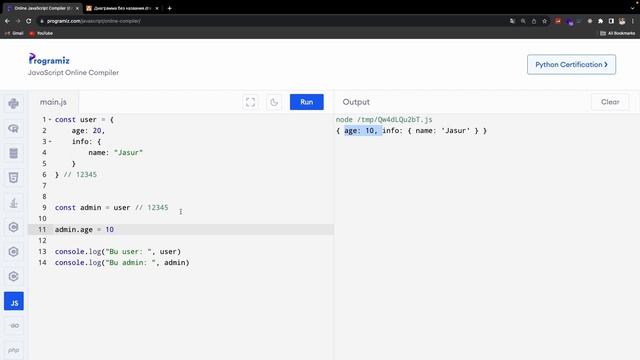Go forward in browser history
Screen dimensions: 640x360
(x=18, y=21)
